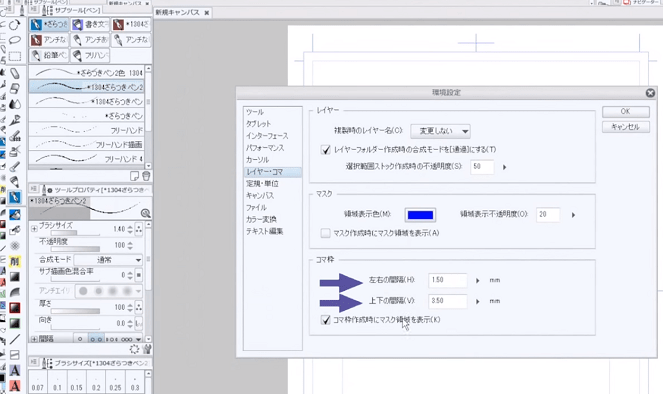The image size is (663, 394).
Task: Select ざらつきペン2色 1304 brush in list
Action: point(87,72)
